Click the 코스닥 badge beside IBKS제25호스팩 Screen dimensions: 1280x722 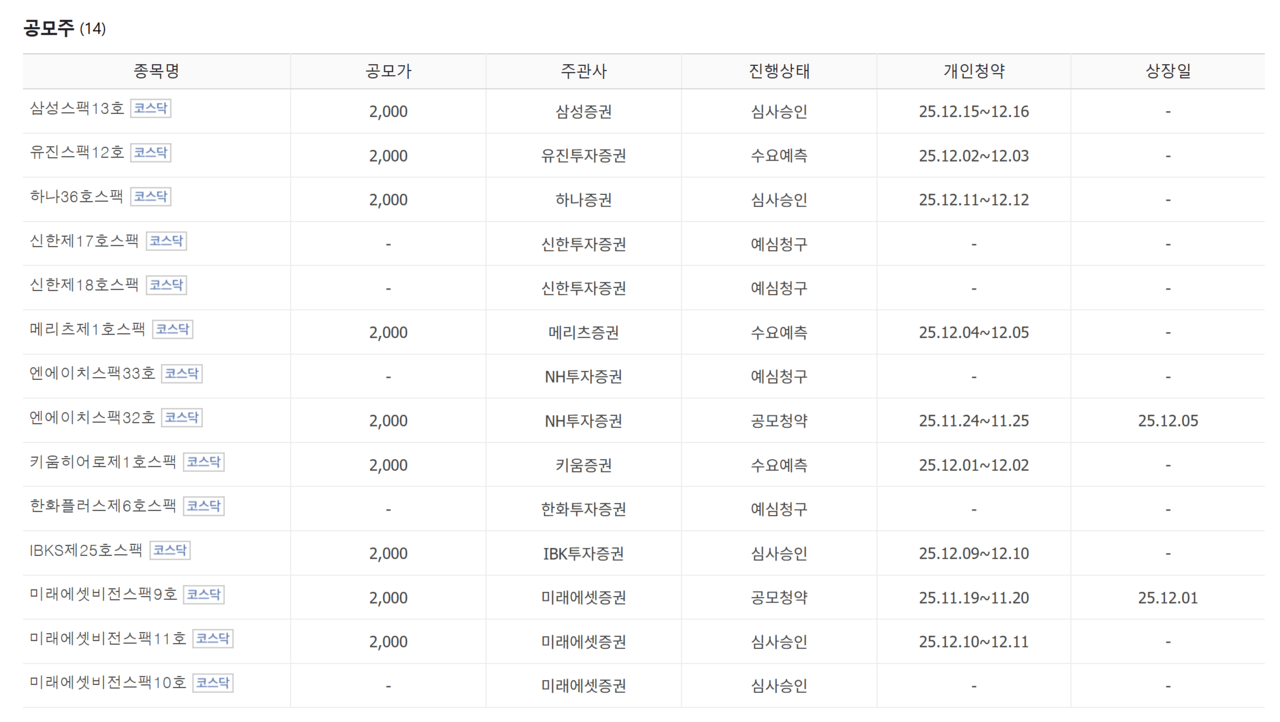coord(170,549)
